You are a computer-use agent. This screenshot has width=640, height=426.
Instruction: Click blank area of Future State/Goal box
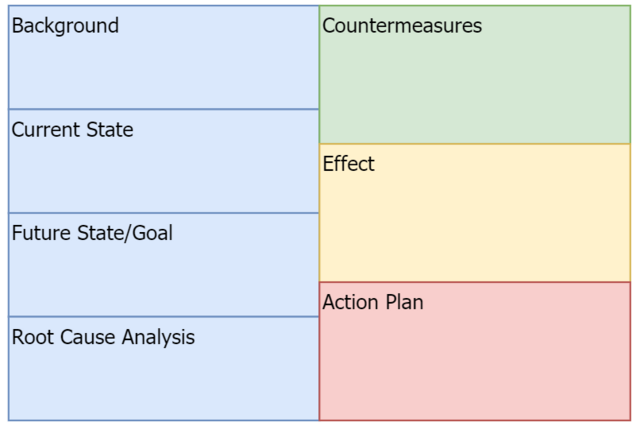click(163, 279)
